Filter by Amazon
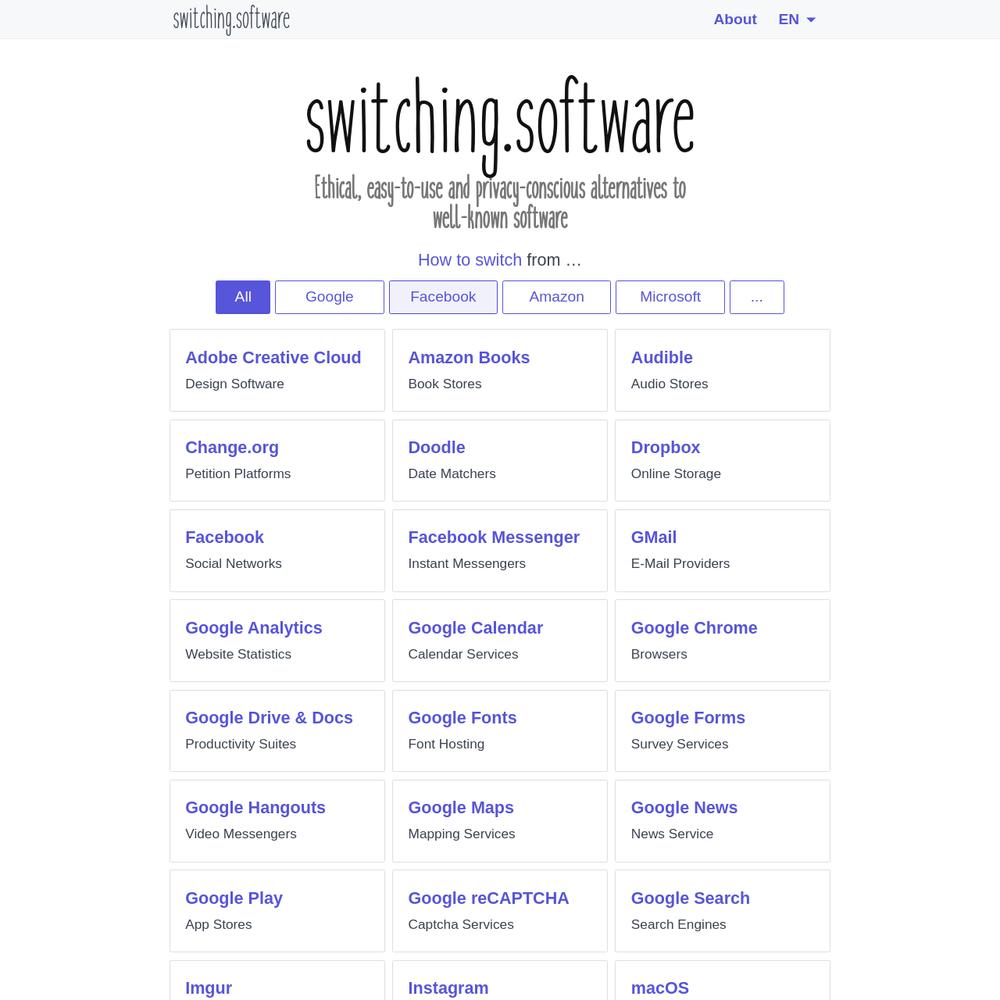Viewport: 1000px width, 1000px height. [556, 297]
